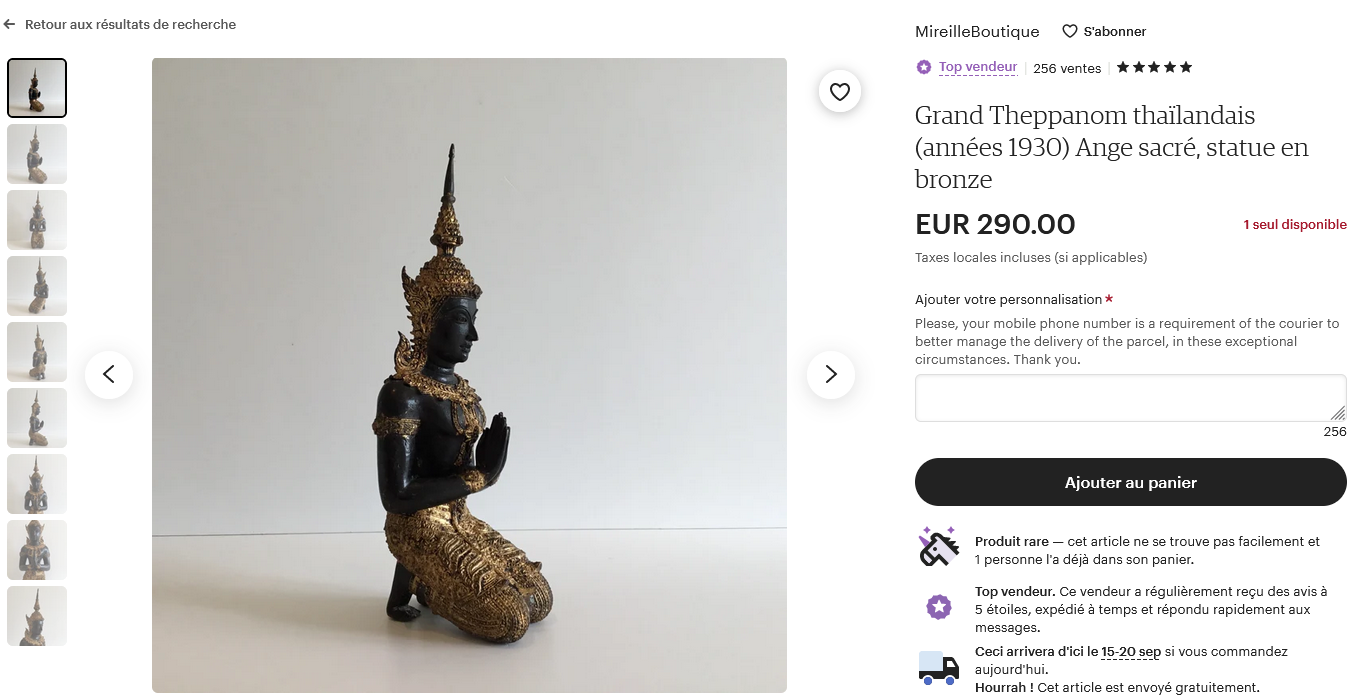Click the unicorn Produit rare icon
This screenshot has width=1357, height=697.
tap(938, 547)
